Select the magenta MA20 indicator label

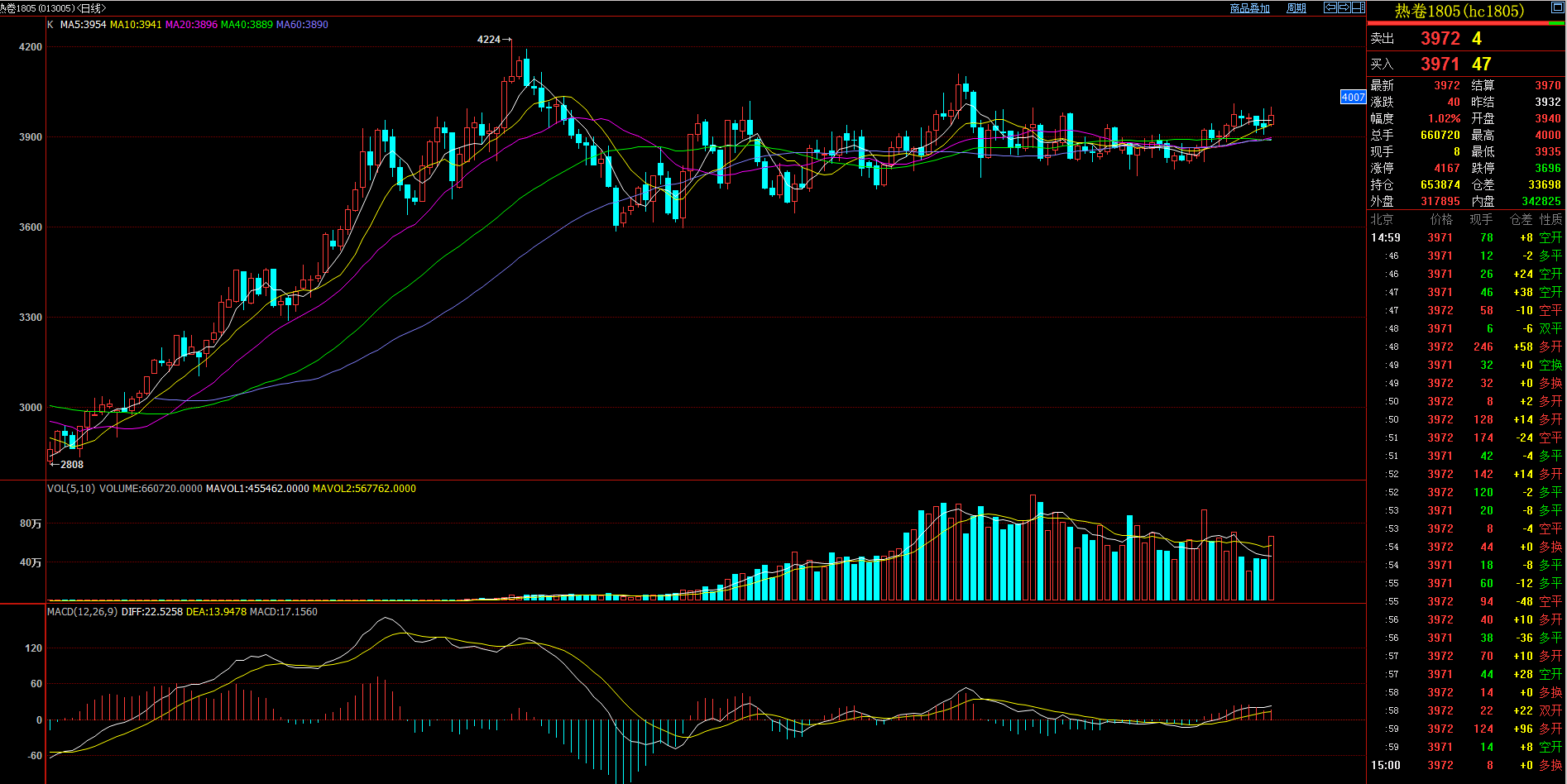[x=191, y=25]
